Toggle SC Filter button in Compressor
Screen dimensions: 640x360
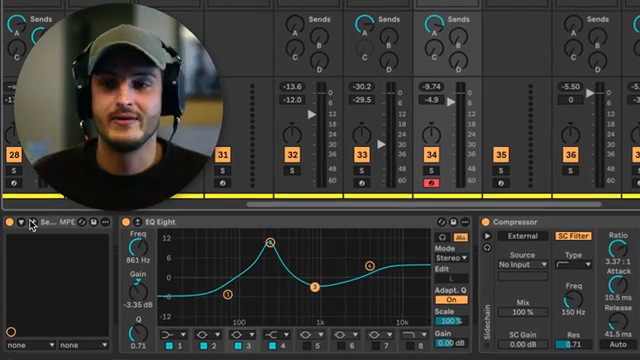coord(573,236)
